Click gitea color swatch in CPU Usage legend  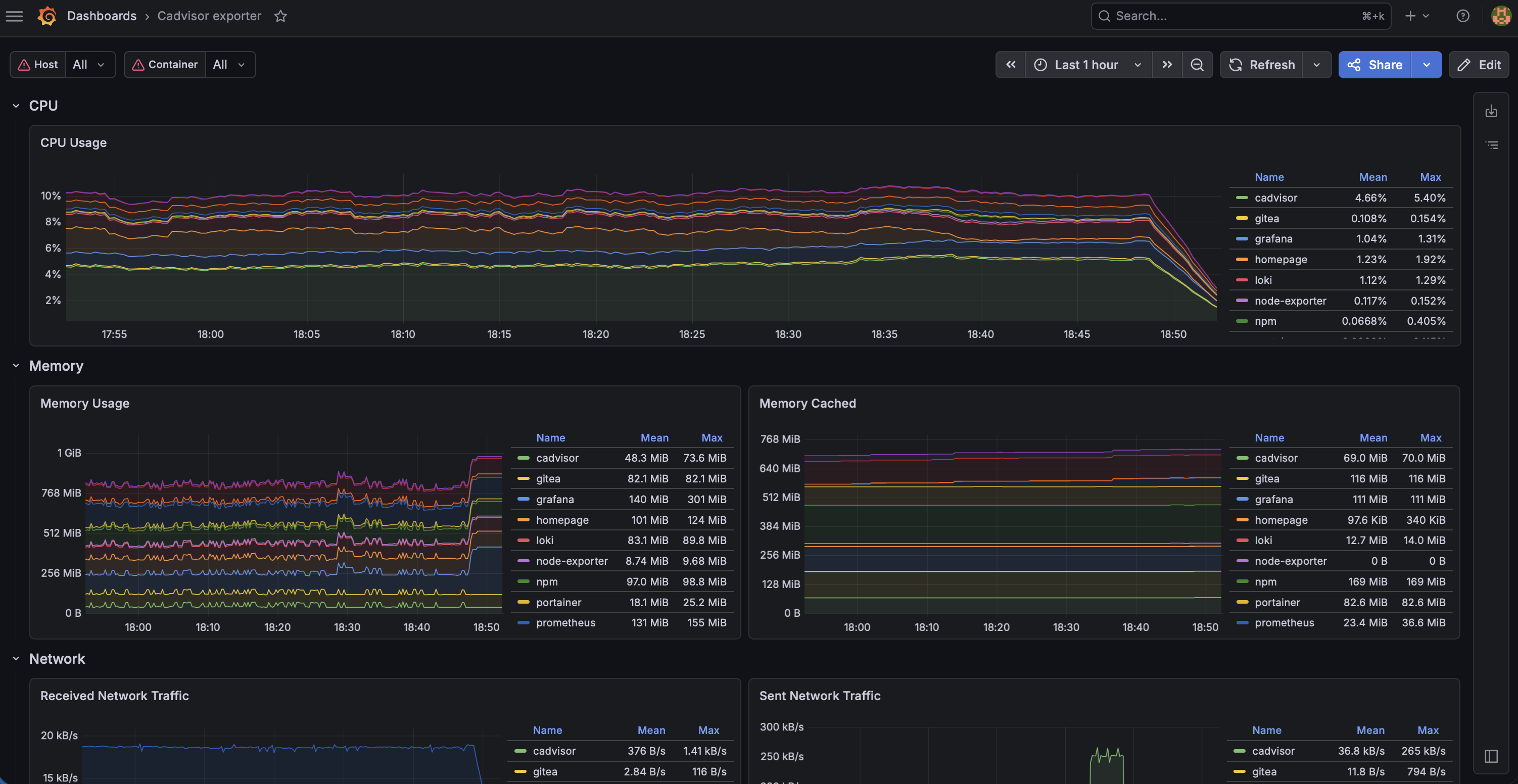pos(1242,219)
